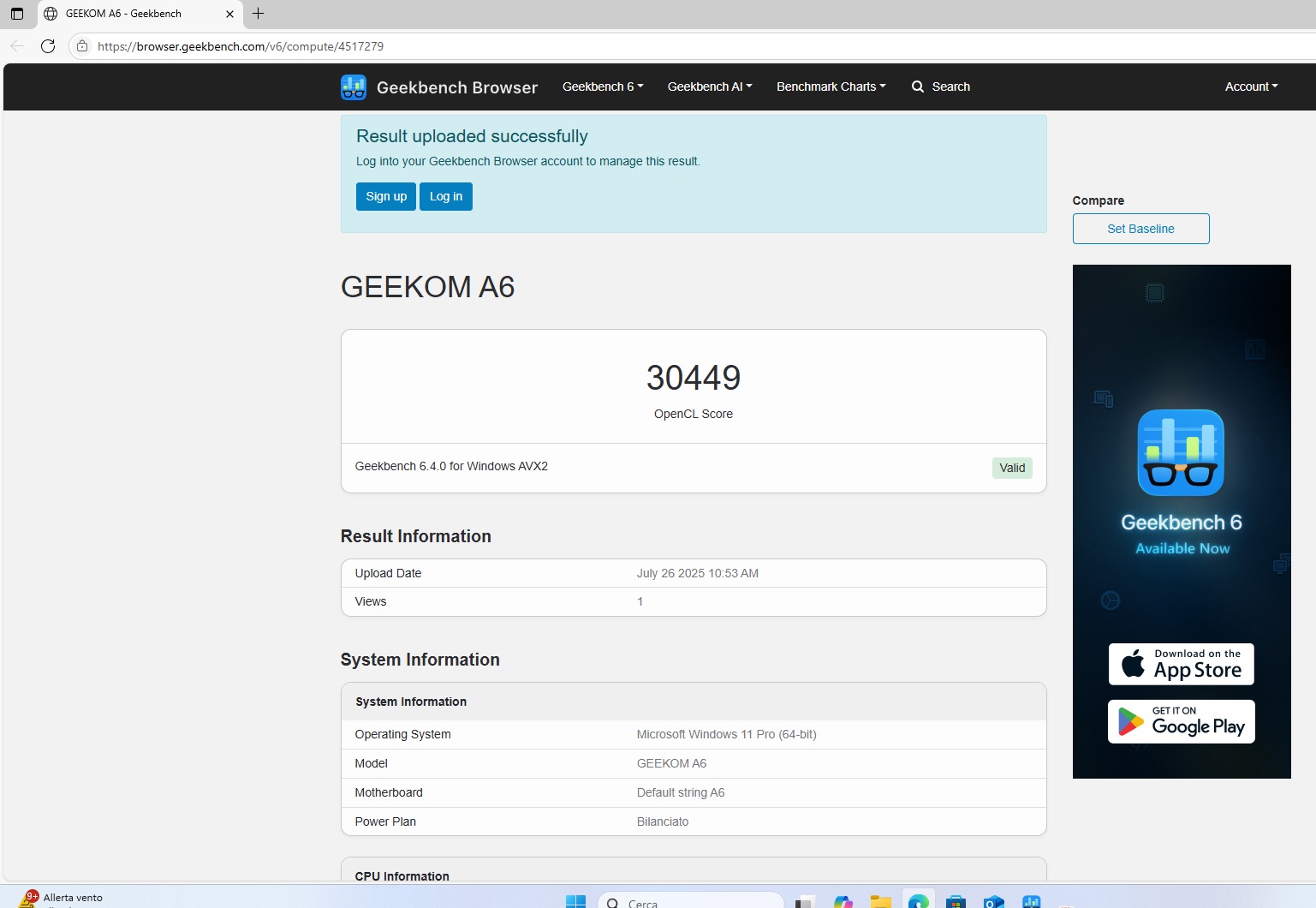Launch Copilot from the taskbar
Viewport: 1316px width, 908px height.
pos(843,902)
